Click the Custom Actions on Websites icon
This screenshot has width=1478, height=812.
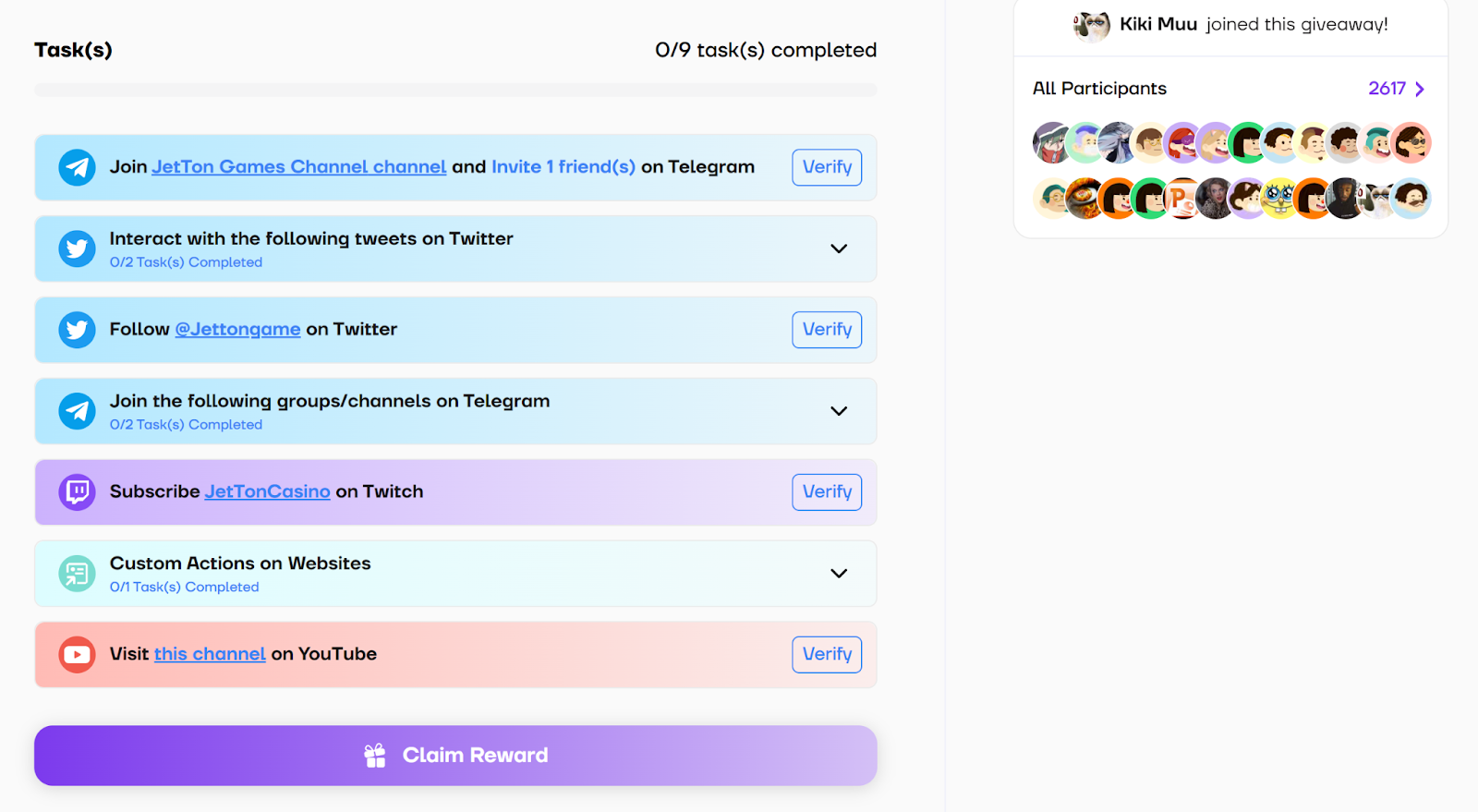[x=77, y=574]
